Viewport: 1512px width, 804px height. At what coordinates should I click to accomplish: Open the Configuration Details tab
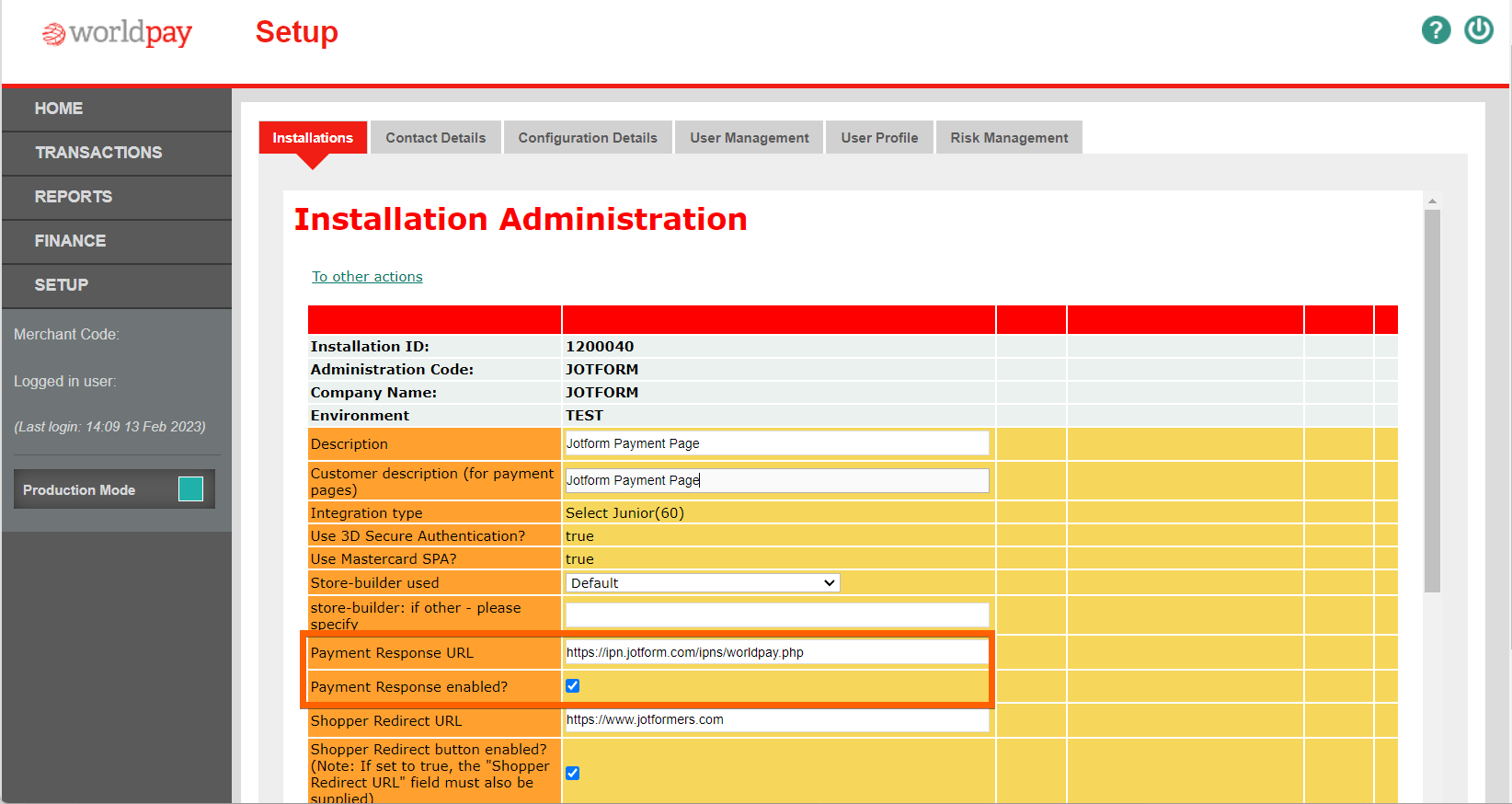point(588,138)
